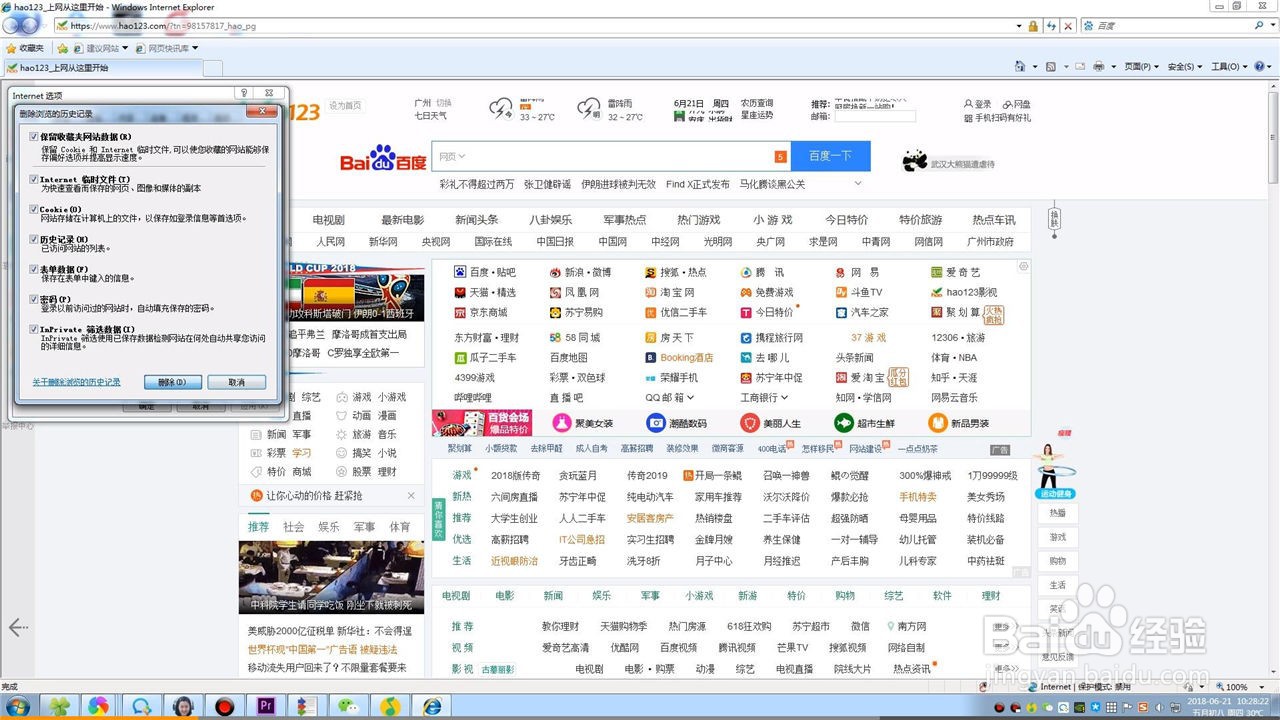Click 删除(D) button in dialog
Image resolution: width=1280 pixels, height=720 pixels.
[x=173, y=382]
